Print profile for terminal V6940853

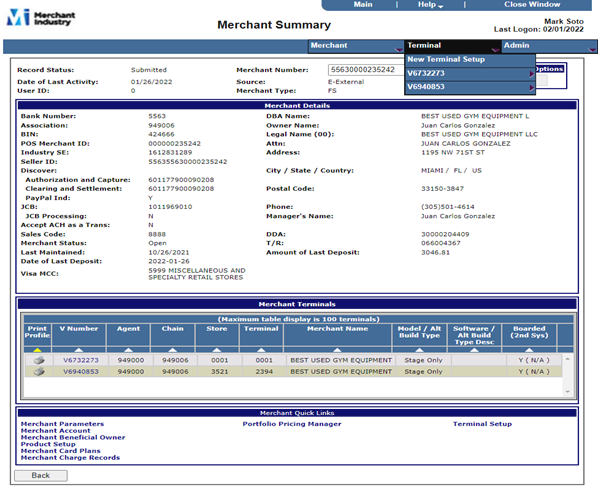(39, 372)
